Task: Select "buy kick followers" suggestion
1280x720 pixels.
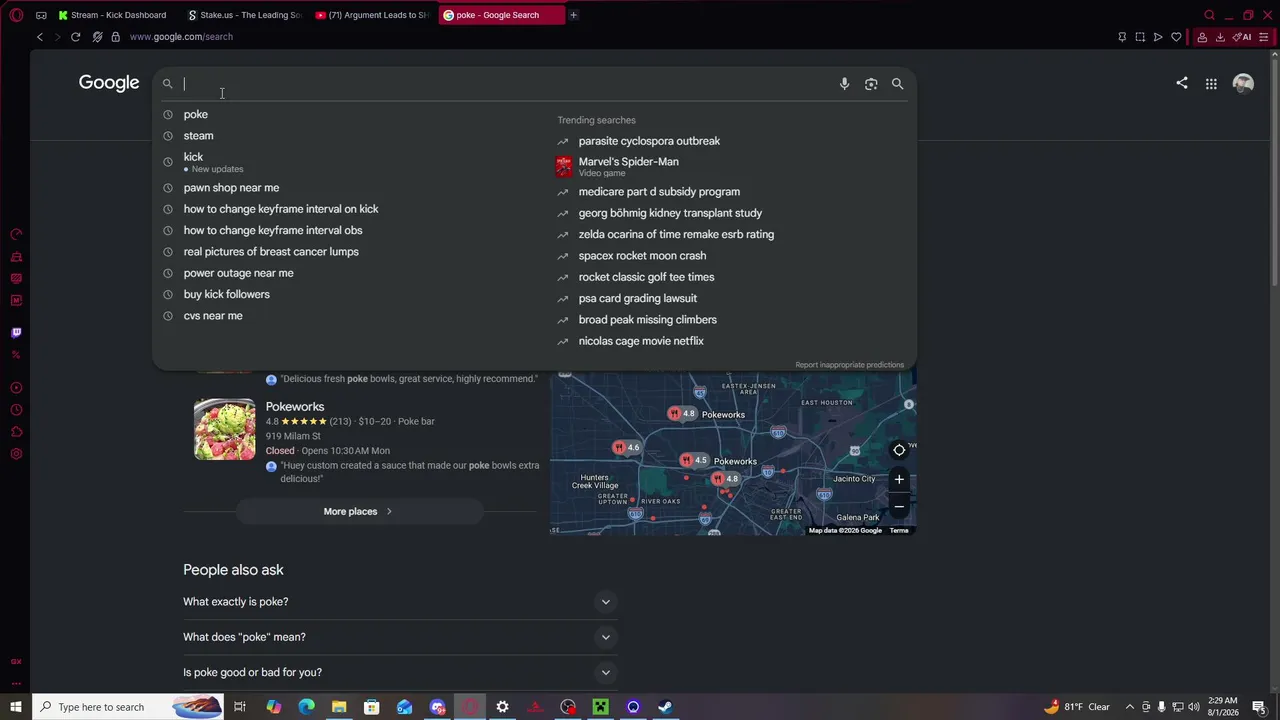Action: (226, 294)
